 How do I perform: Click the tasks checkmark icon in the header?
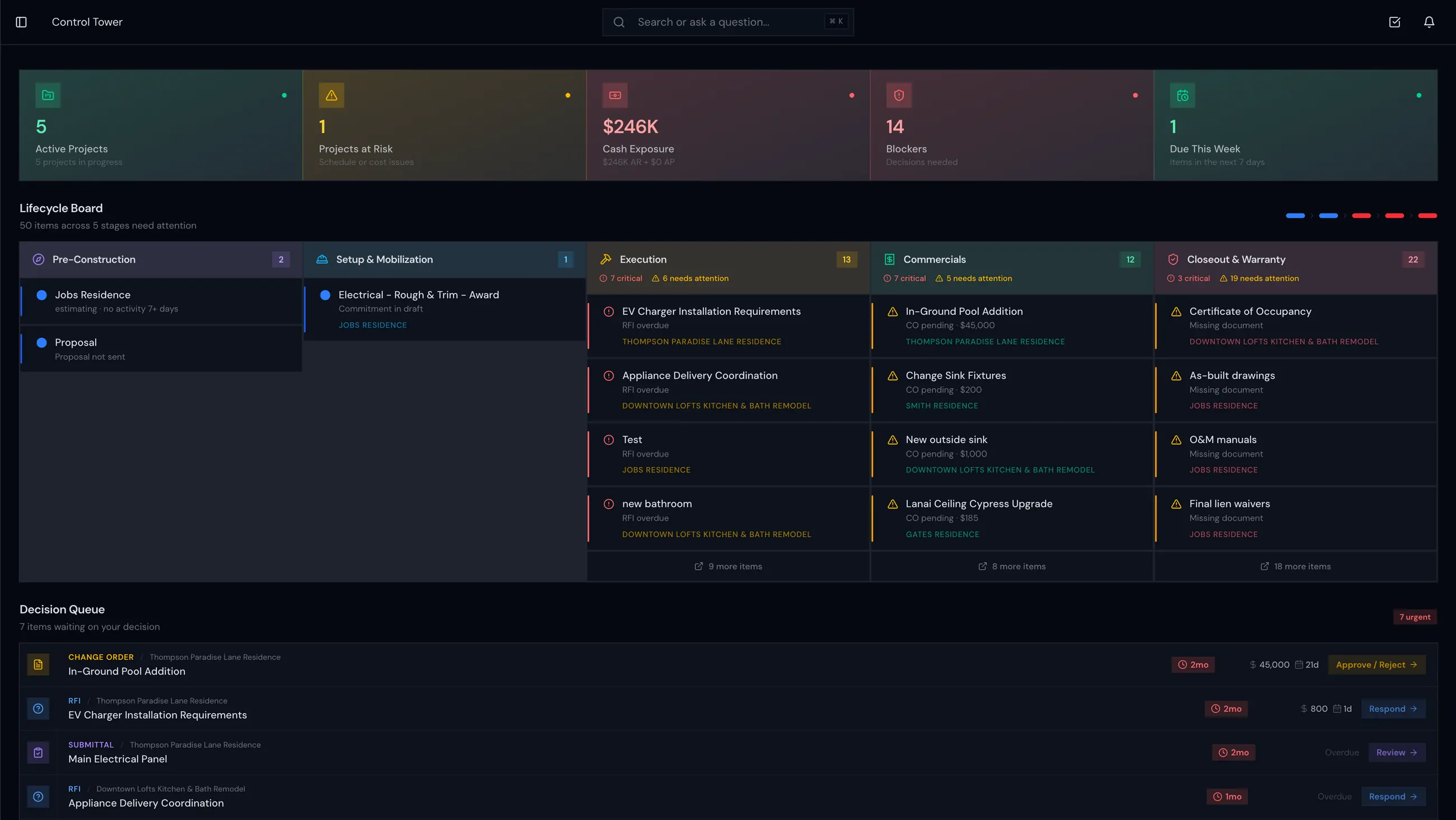pyautogui.click(x=1394, y=22)
